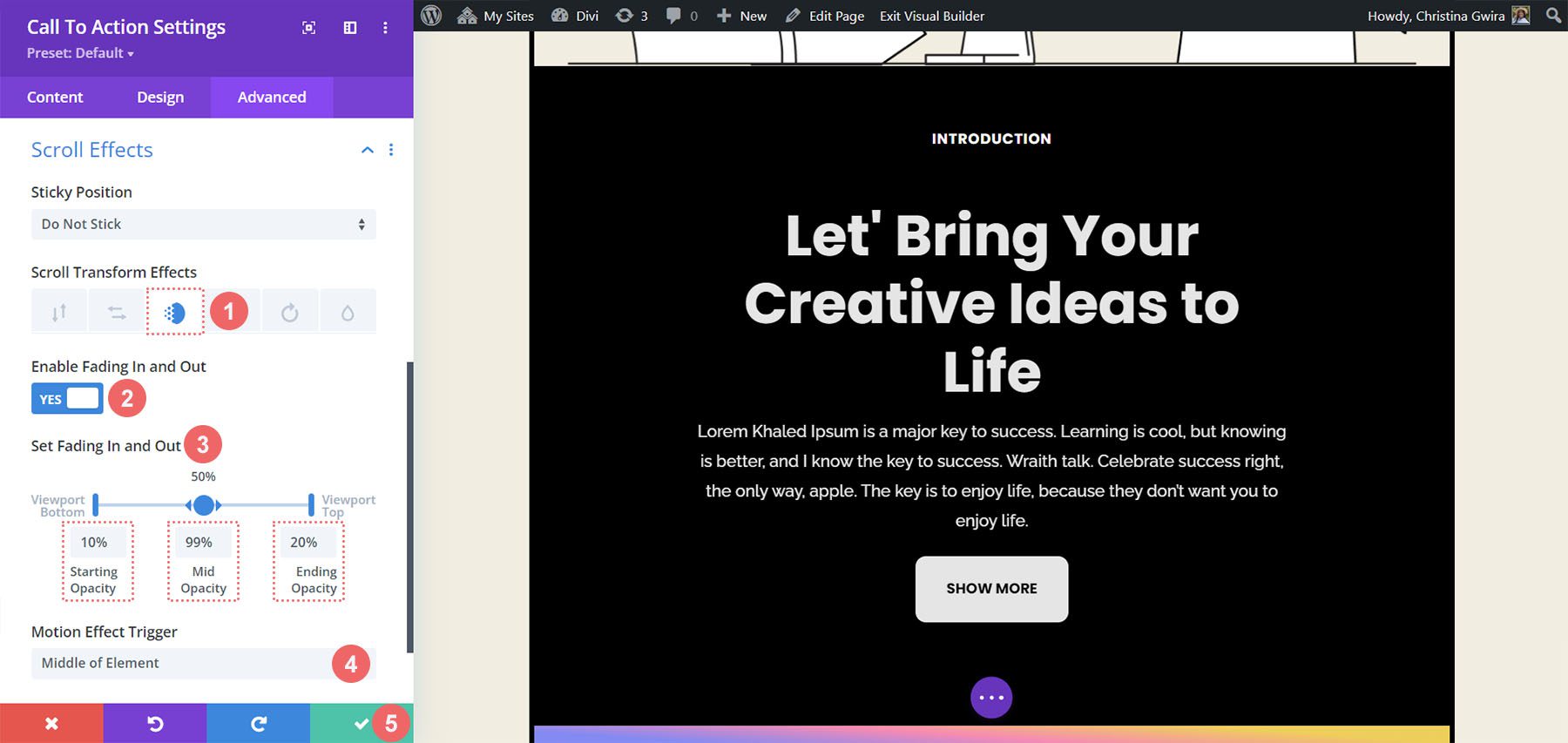Image resolution: width=1568 pixels, height=743 pixels.
Task: Click the SHOW MORE button
Action: point(991,589)
